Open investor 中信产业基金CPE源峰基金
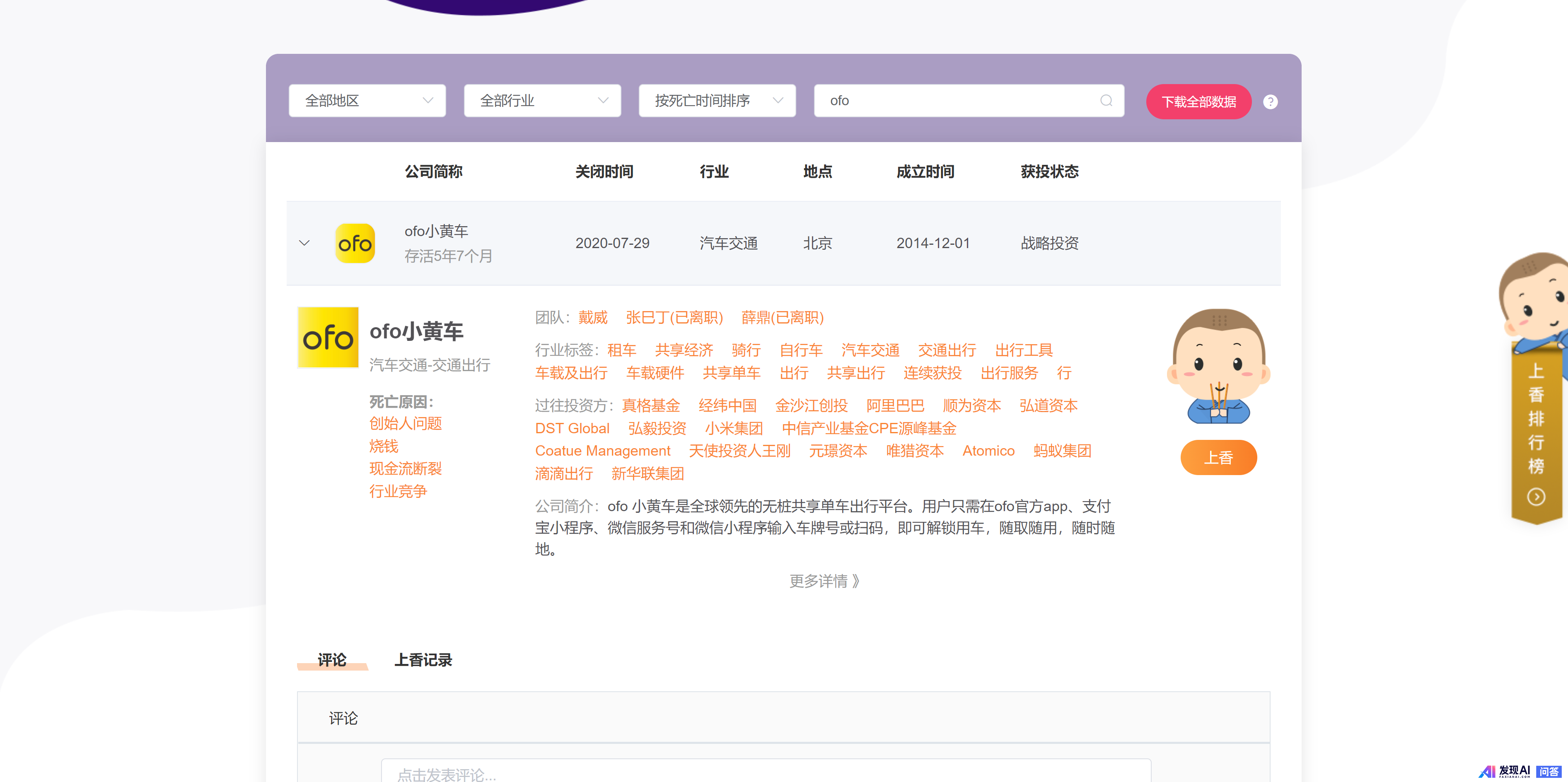The height and width of the screenshot is (782, 1568). 869,428
